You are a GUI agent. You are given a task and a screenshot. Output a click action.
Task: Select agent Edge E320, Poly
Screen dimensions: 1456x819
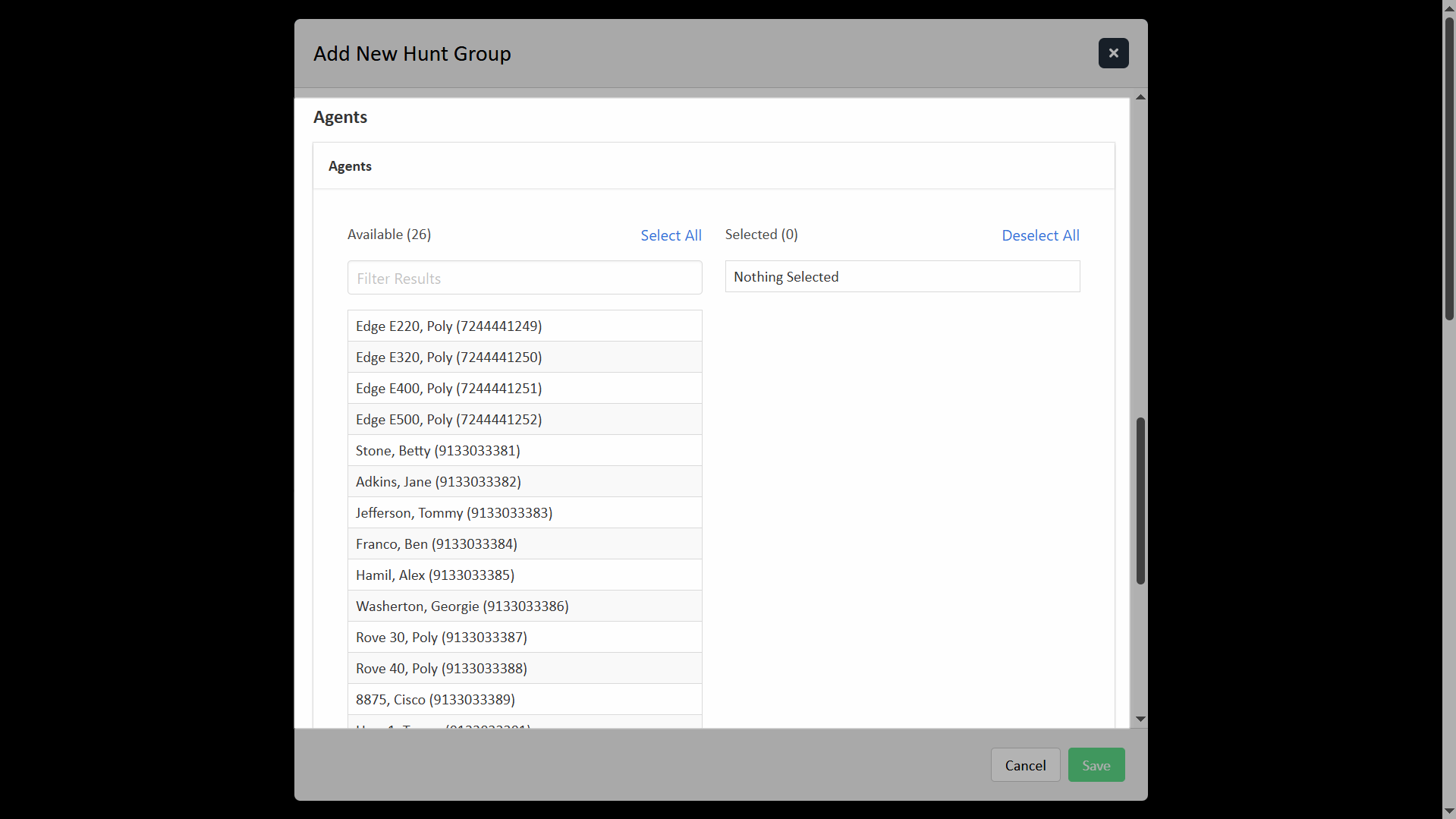[x=524, y=357]
